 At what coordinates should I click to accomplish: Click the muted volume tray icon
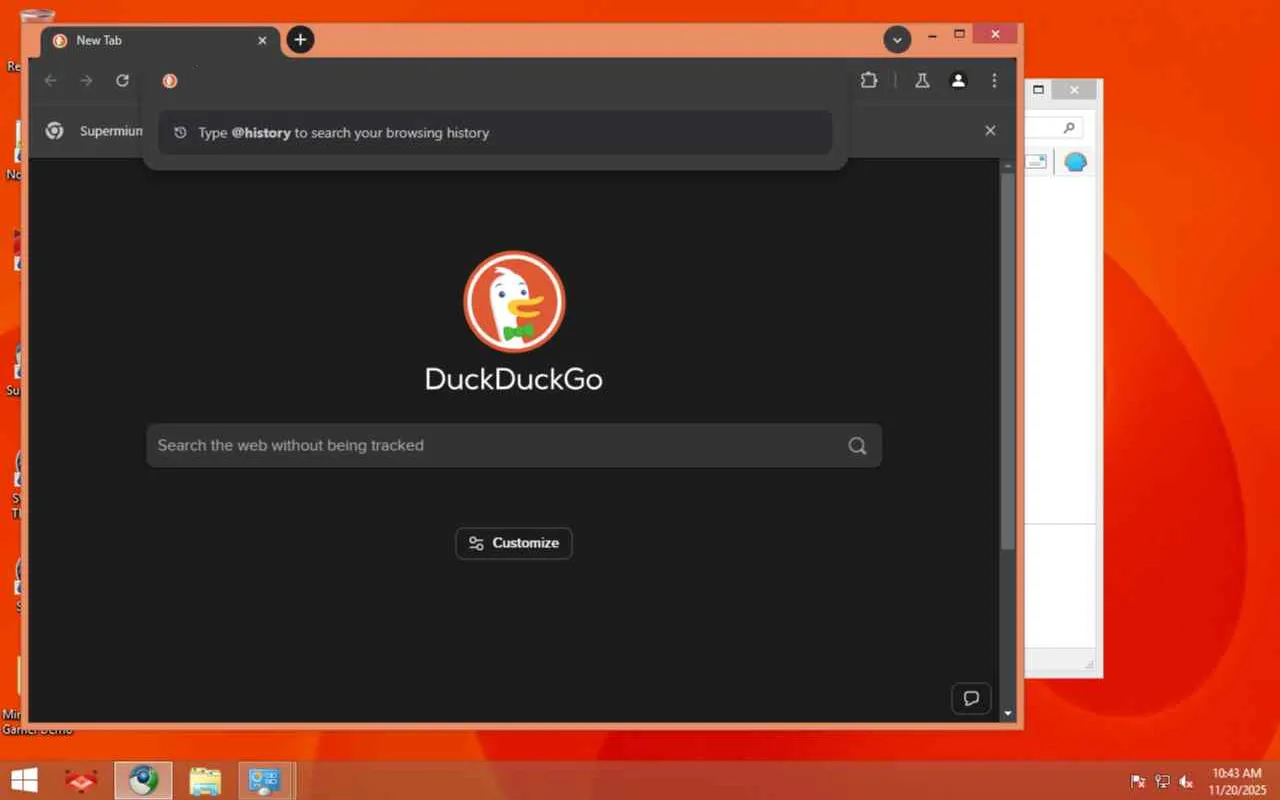tap(1187, 781)
